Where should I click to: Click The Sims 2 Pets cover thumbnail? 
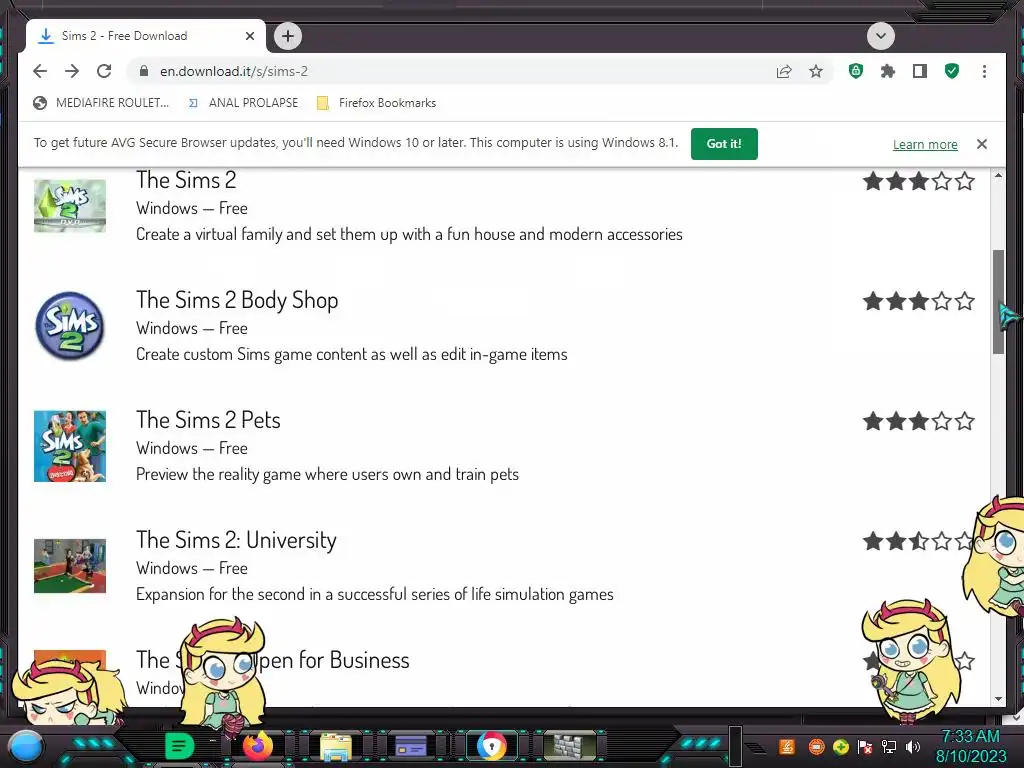pos(70,446)
